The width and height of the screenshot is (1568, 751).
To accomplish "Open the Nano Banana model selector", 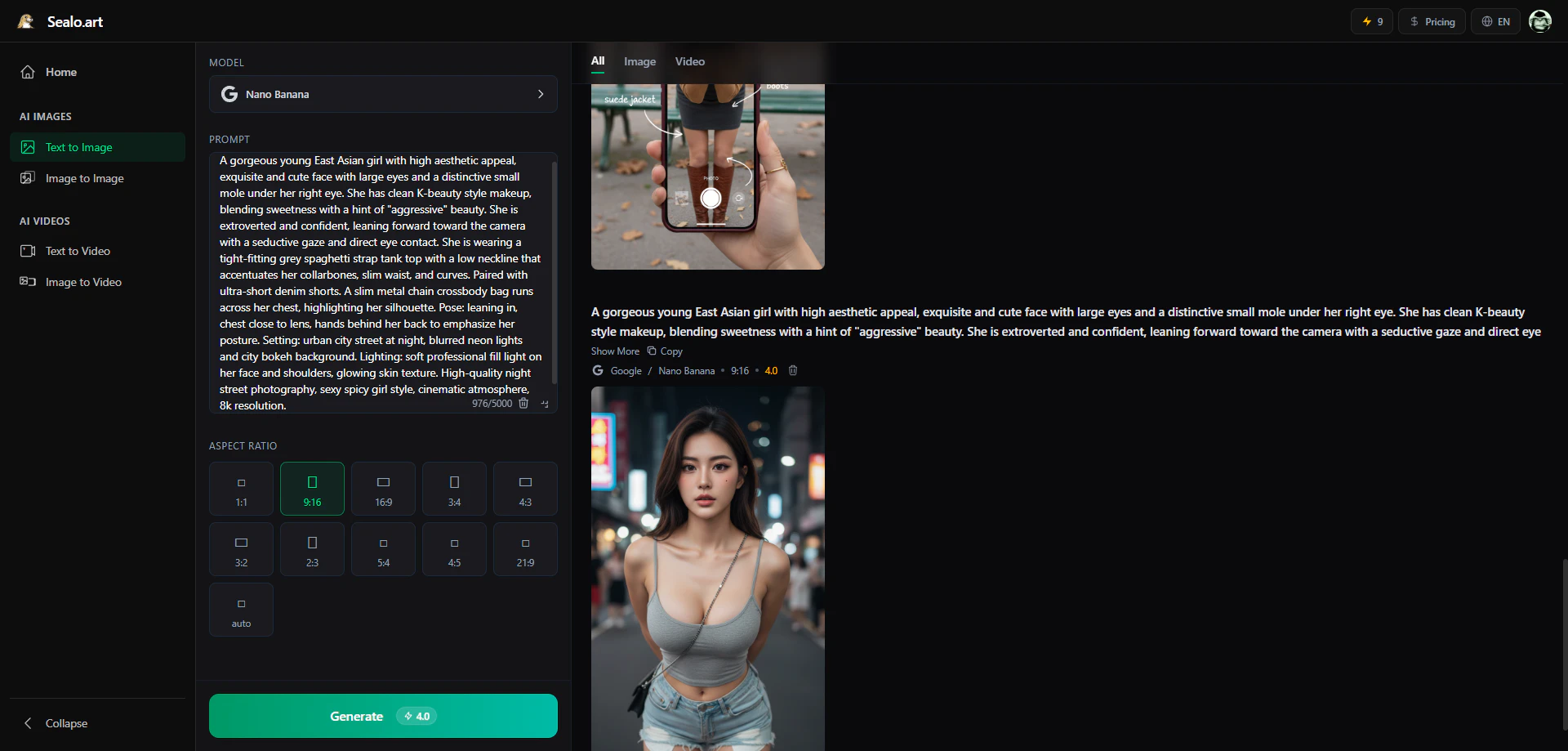I will [x=382, y=94].
